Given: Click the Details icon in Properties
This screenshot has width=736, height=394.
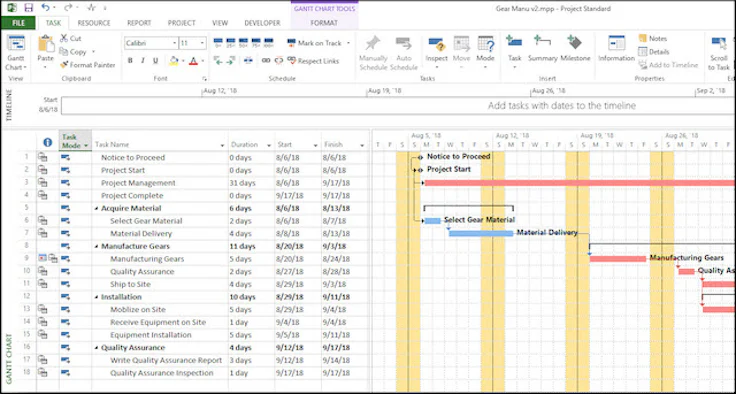Looking at the screenshot, I should point(643,52).
